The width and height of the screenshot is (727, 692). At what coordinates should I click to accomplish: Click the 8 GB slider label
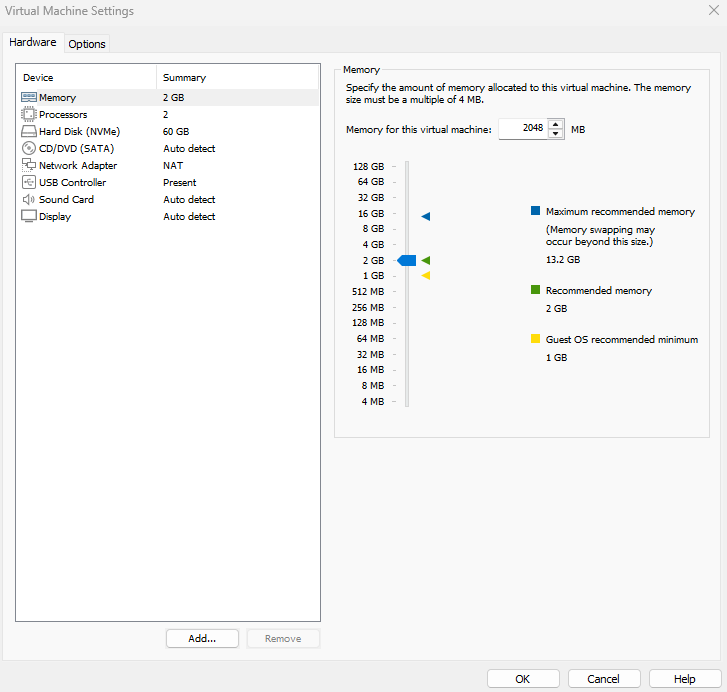pos(373,229)
